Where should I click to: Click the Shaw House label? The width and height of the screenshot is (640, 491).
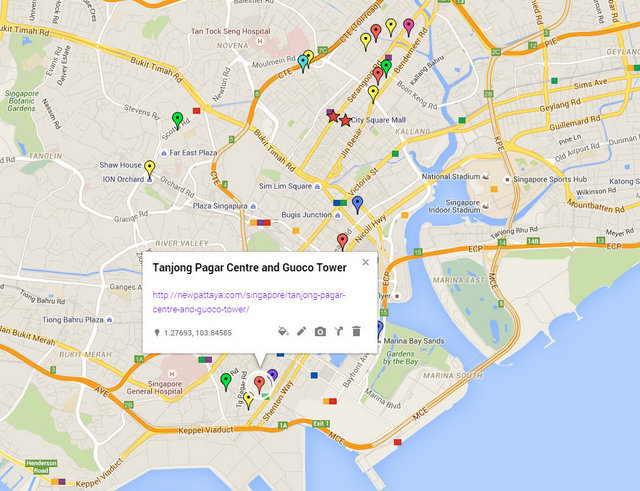pyautogui.click(x=120, y=165)
